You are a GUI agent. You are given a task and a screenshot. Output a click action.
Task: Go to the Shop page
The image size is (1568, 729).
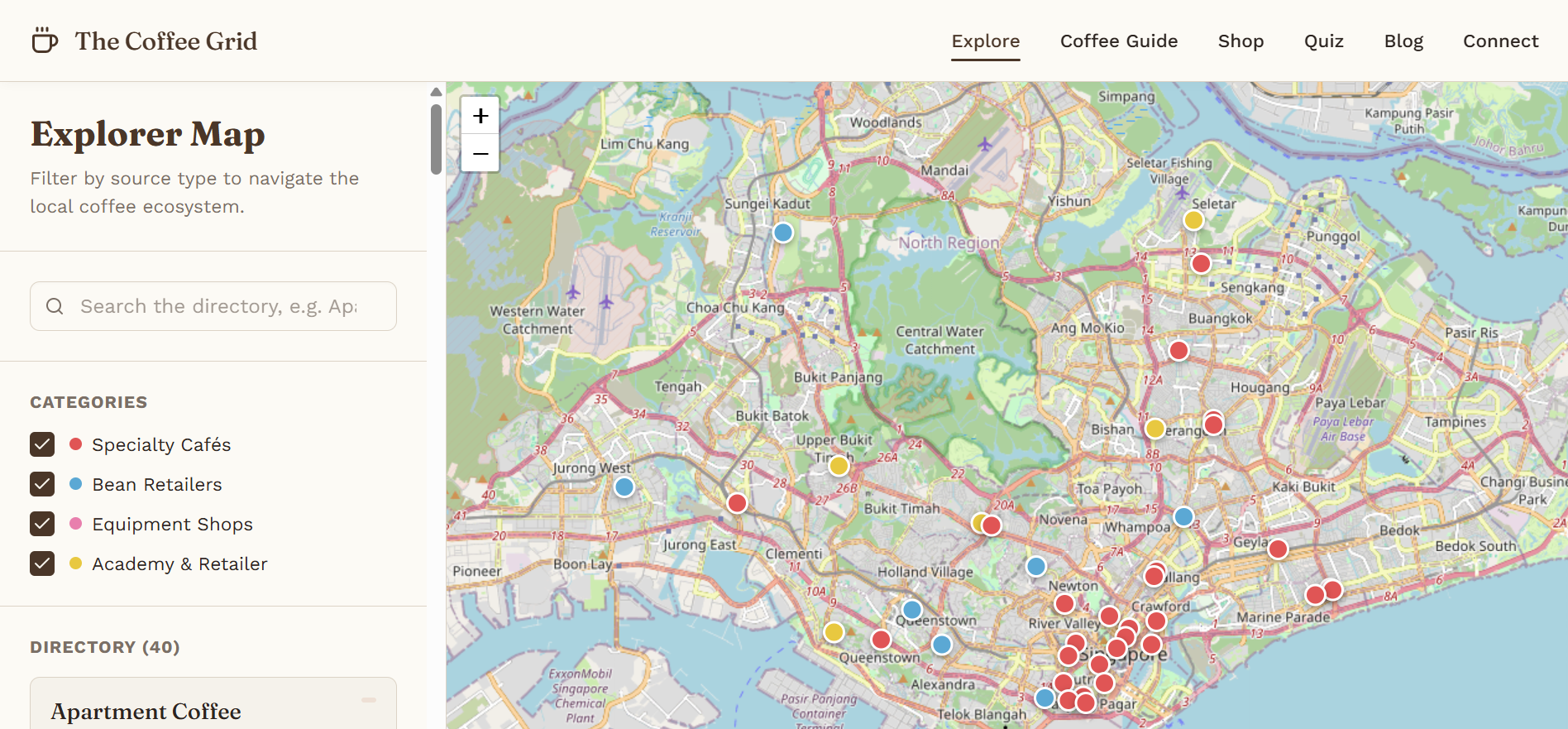click(x=1241, y=41)
